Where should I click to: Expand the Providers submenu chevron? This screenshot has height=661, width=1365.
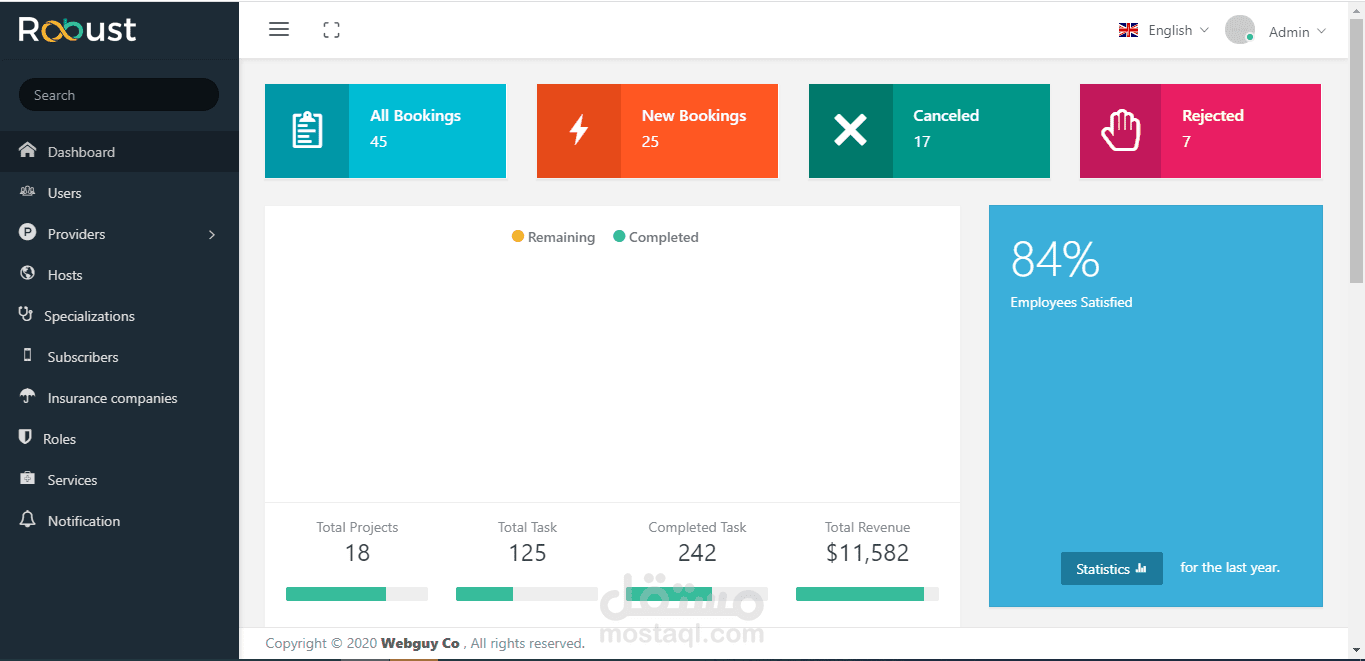212,234
